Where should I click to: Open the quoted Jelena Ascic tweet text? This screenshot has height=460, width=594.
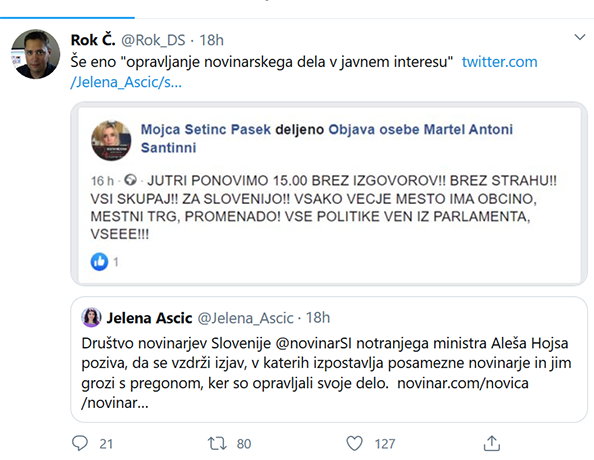(x=326, y=373)
